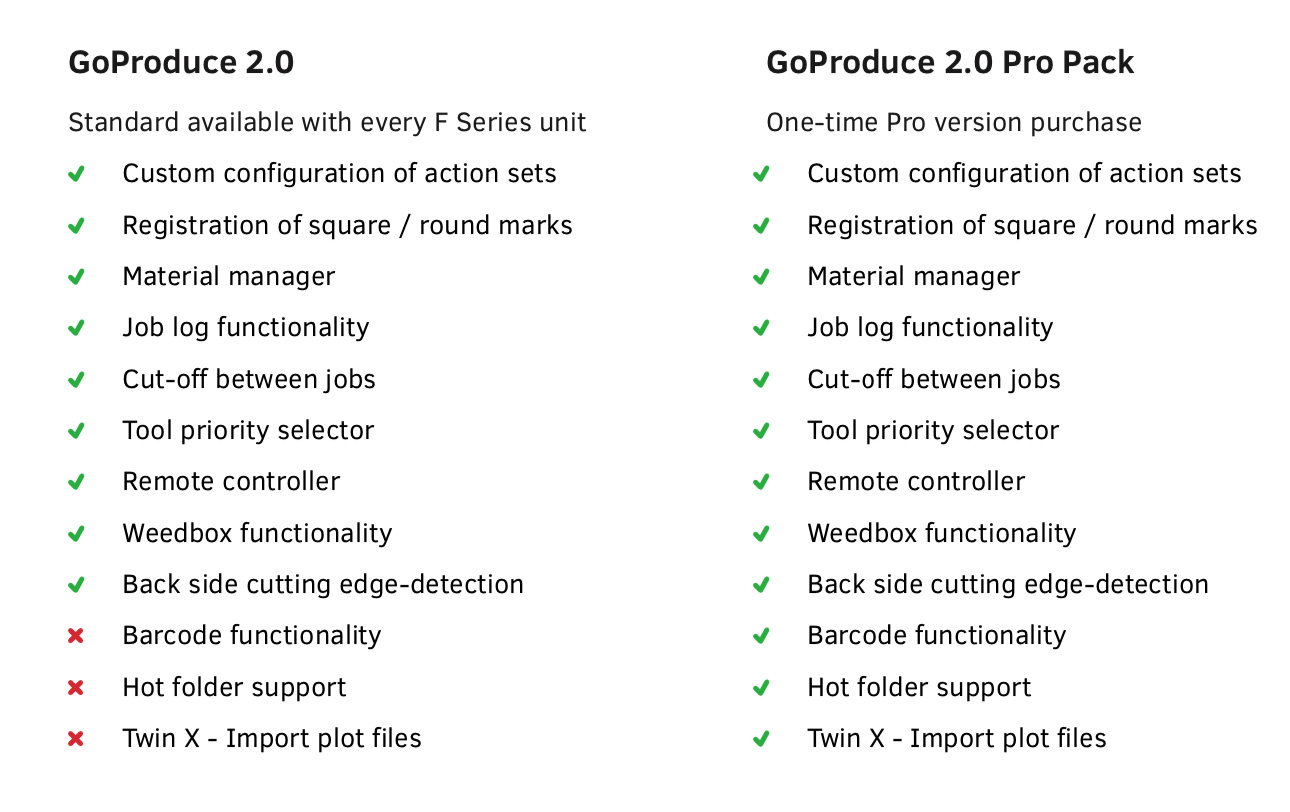The height and width of the screenshot is (812, 1290).
Task: Click checkmark by Pro Pack Tool priority selector
Action: pos(761,431)
